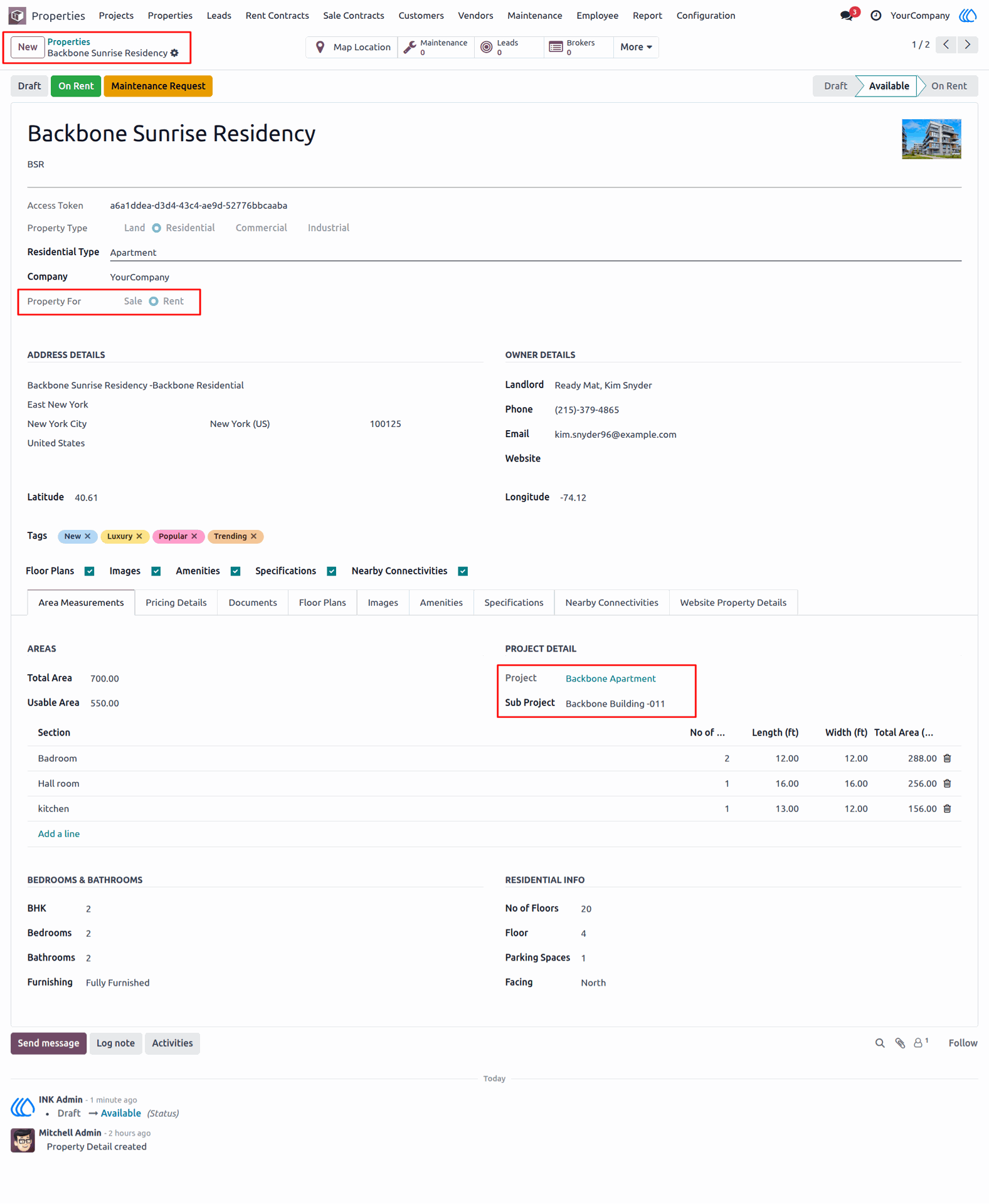Click the Maintenance Request button

158,86
